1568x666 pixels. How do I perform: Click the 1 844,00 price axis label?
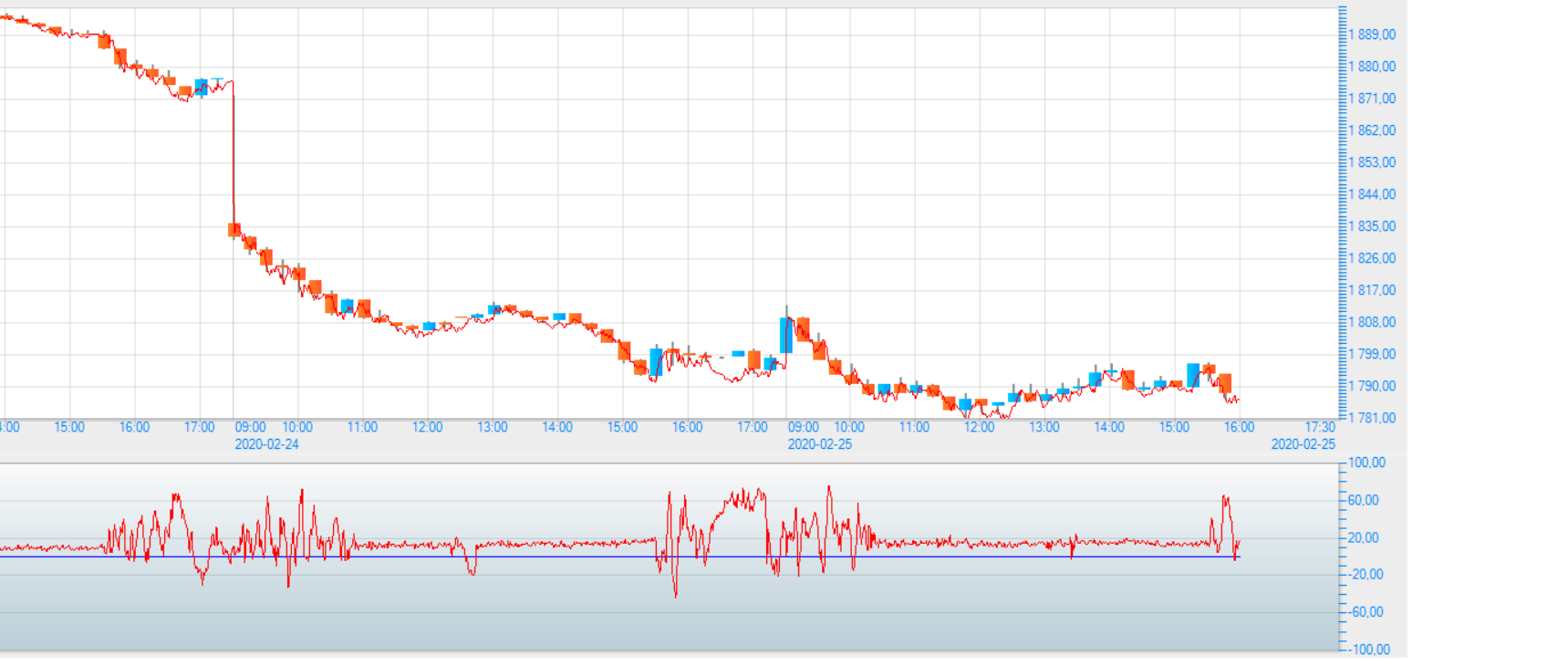(x=1372, y=194)
